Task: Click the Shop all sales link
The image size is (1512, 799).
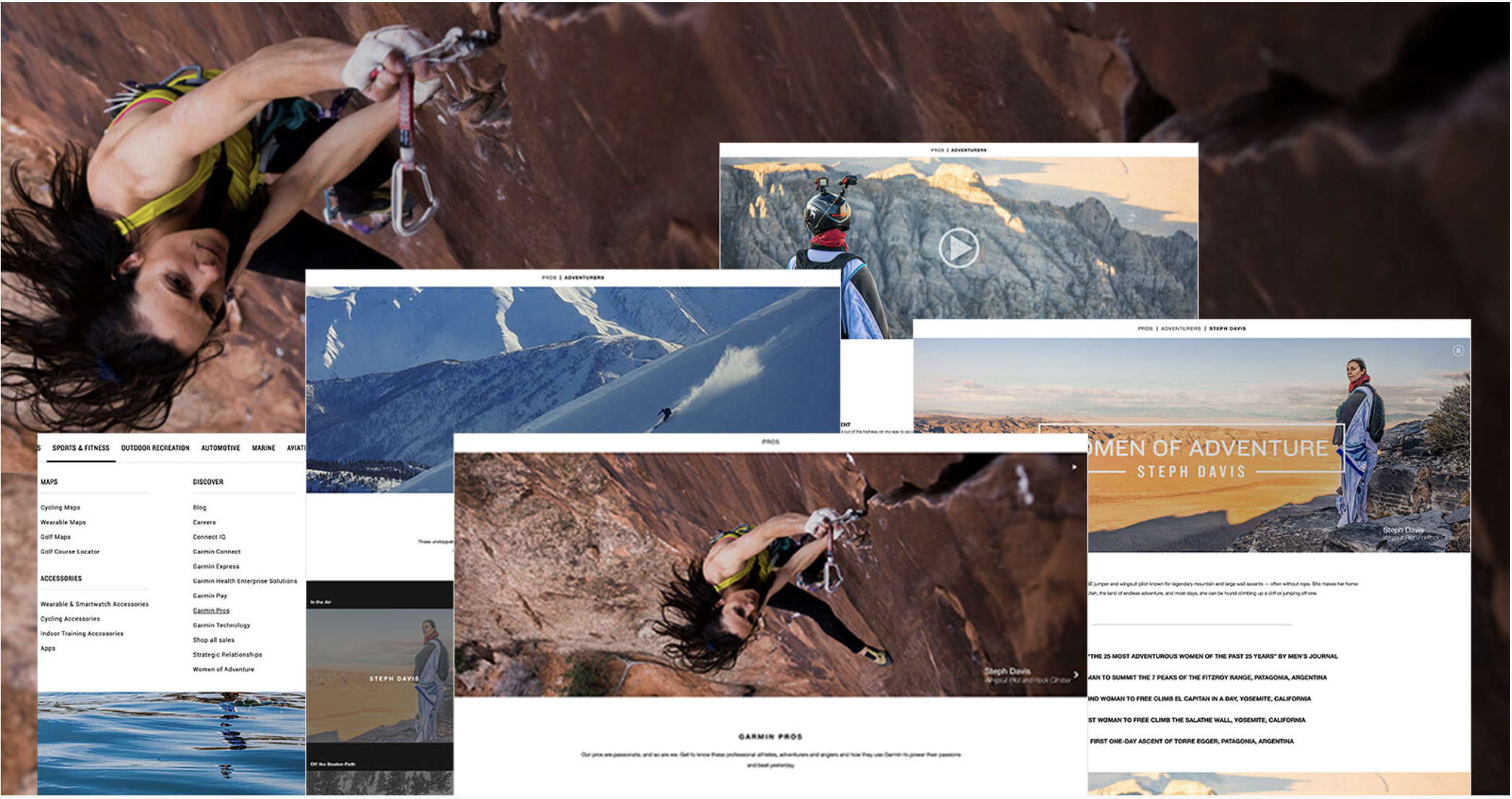Action: 214,640
